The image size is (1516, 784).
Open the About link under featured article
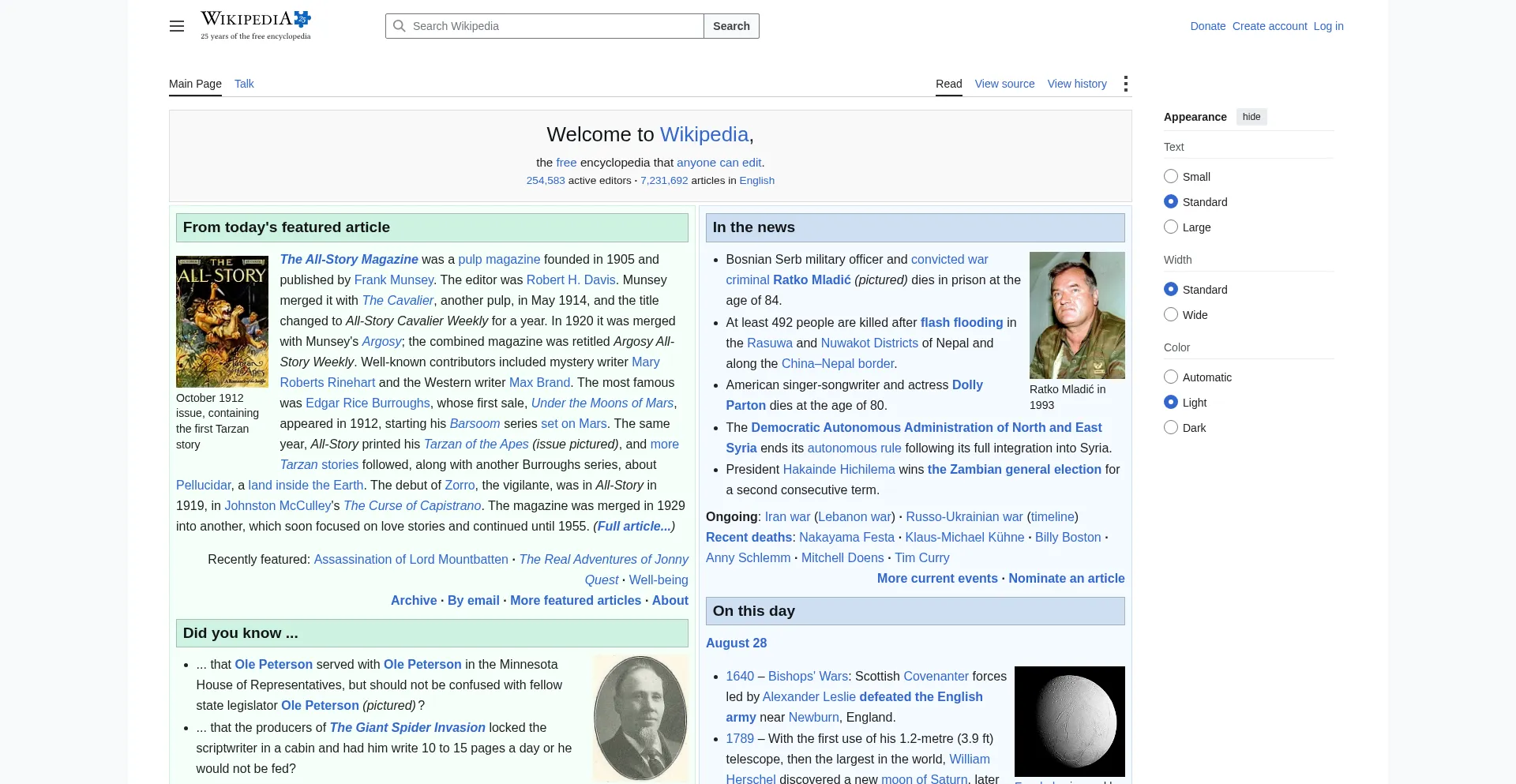(x=670, y=600)
